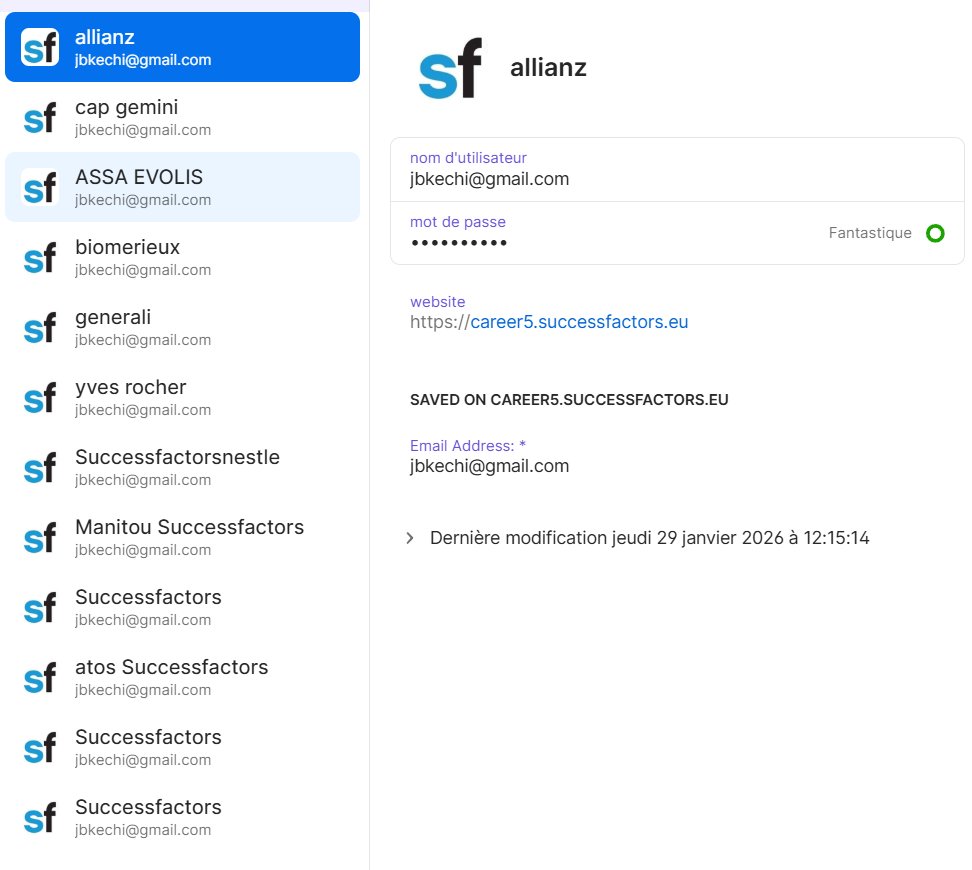Expand the Dernière modification chevron
Image resolution: width=972 pixels, height=870 pixels.
click(x=410, y=538)
